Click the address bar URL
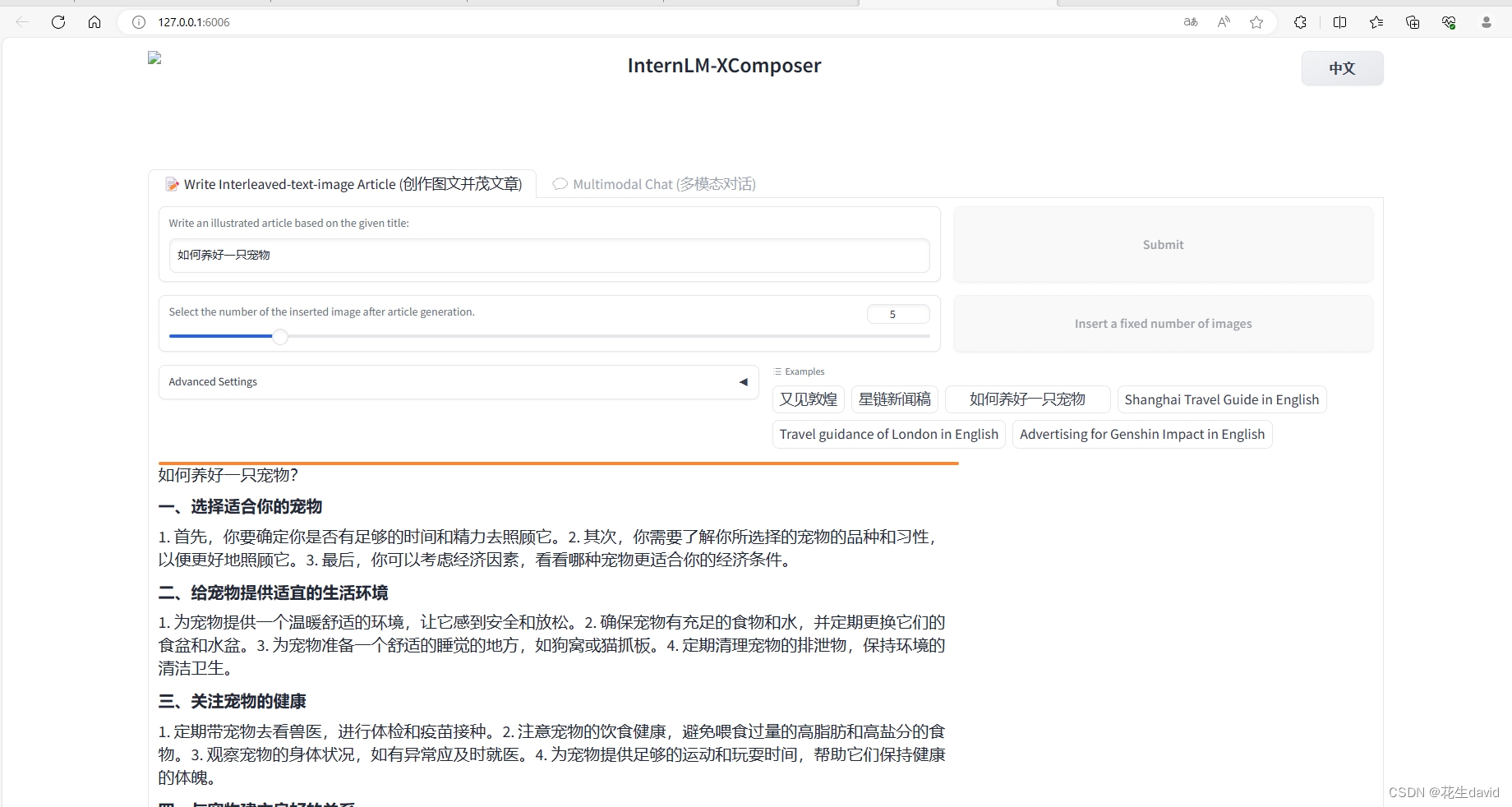This screenshot has width=1512, height=807. pos(194,22)
